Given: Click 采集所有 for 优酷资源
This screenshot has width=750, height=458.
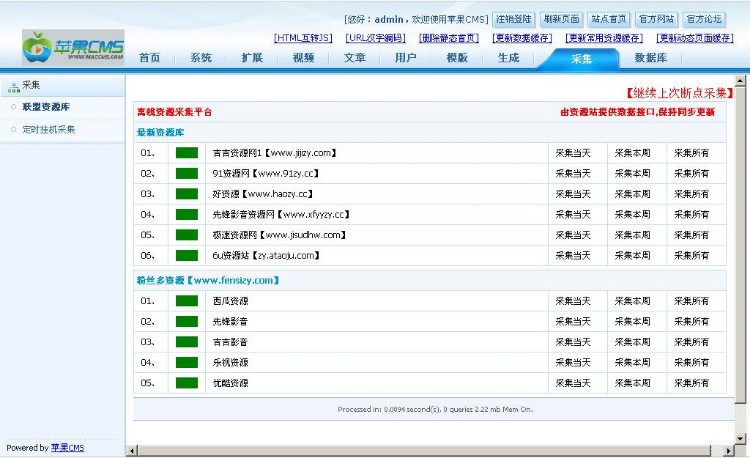Looking at the screenshot, I should point(692,383).
